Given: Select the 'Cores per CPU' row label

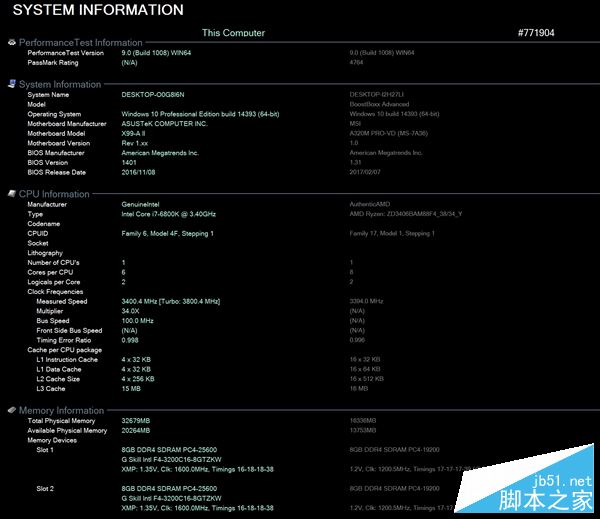Looking at the screenshot, I should pyautogui.click(x=50, y=273).
